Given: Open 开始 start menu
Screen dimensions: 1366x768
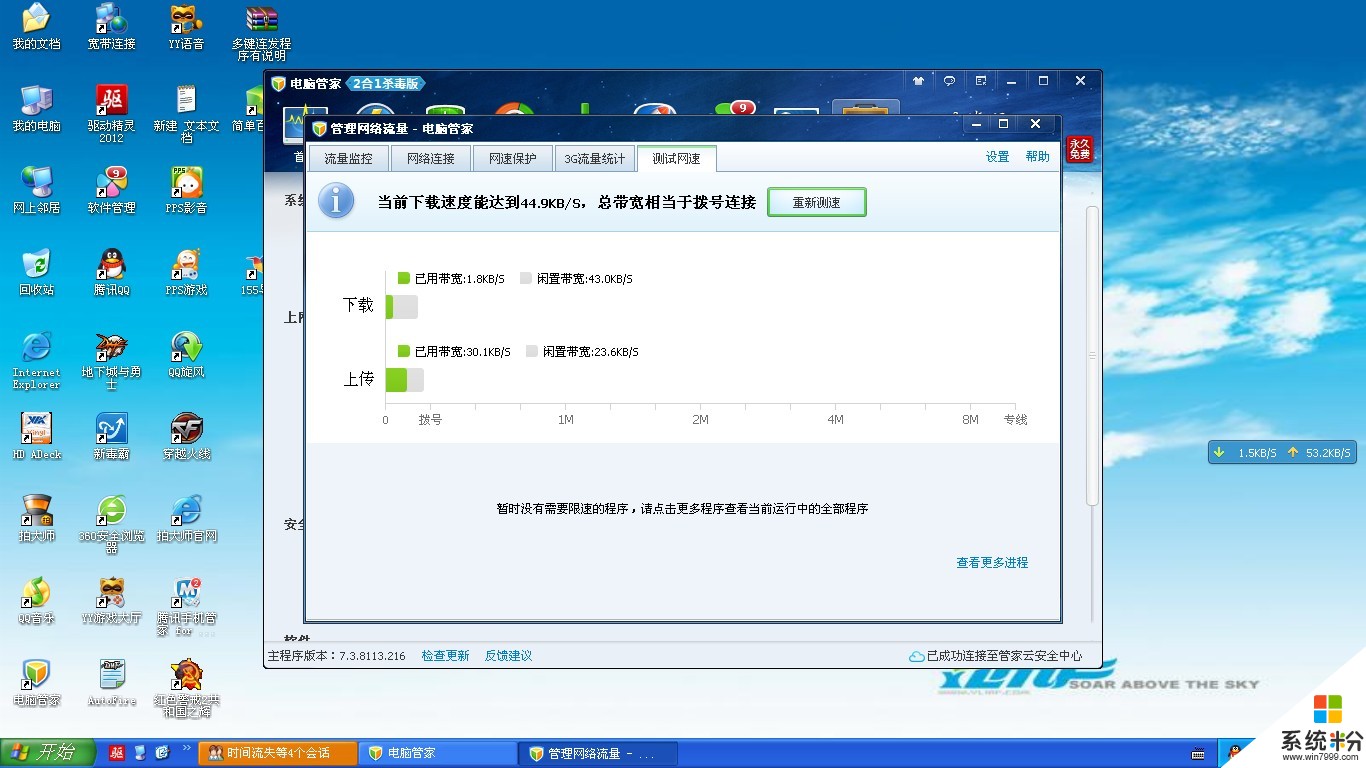Looking at the screenshot, I should click(x=48, y=752).
